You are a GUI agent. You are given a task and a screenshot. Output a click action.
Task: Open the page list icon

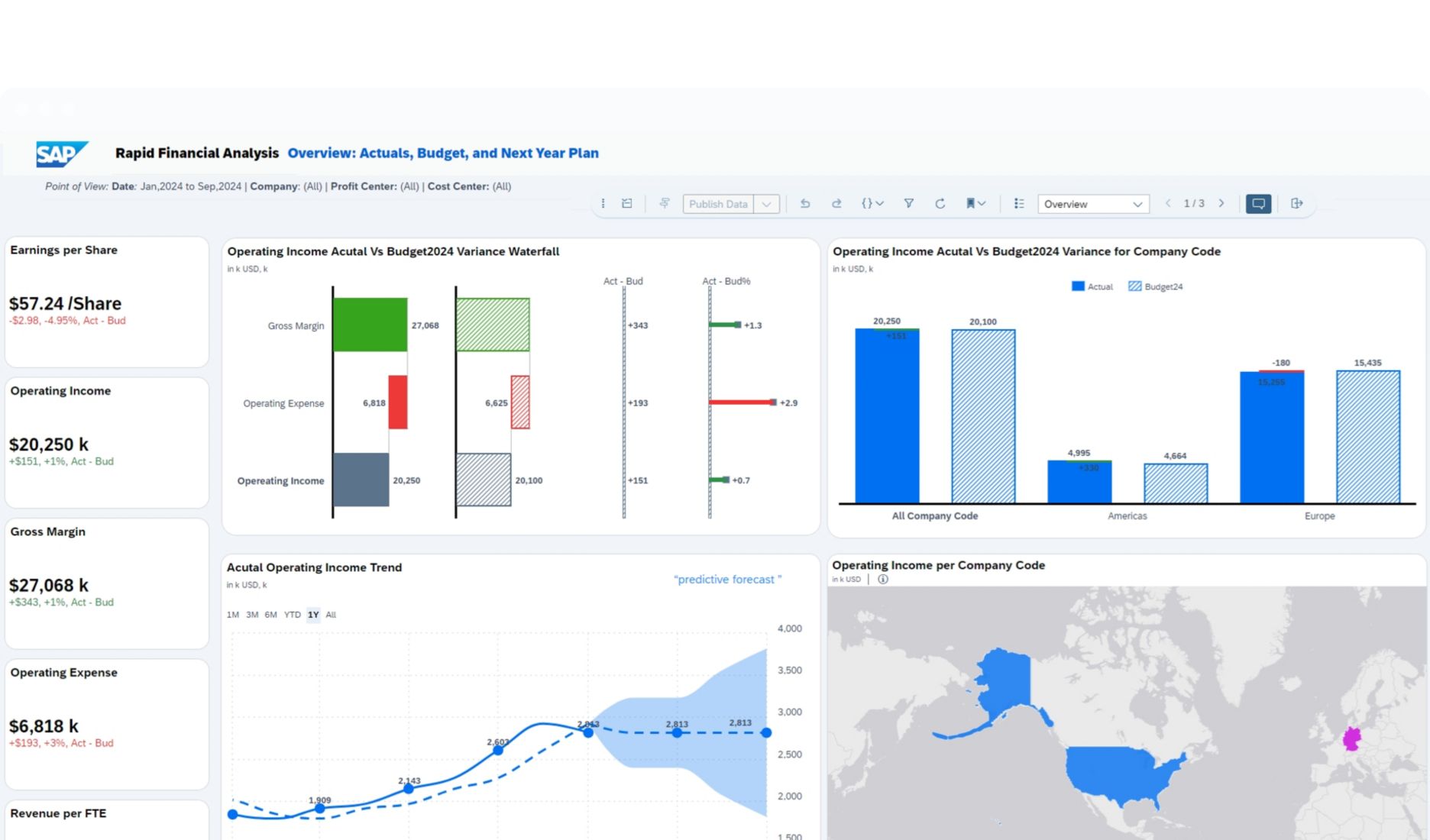click(1018, 204)
